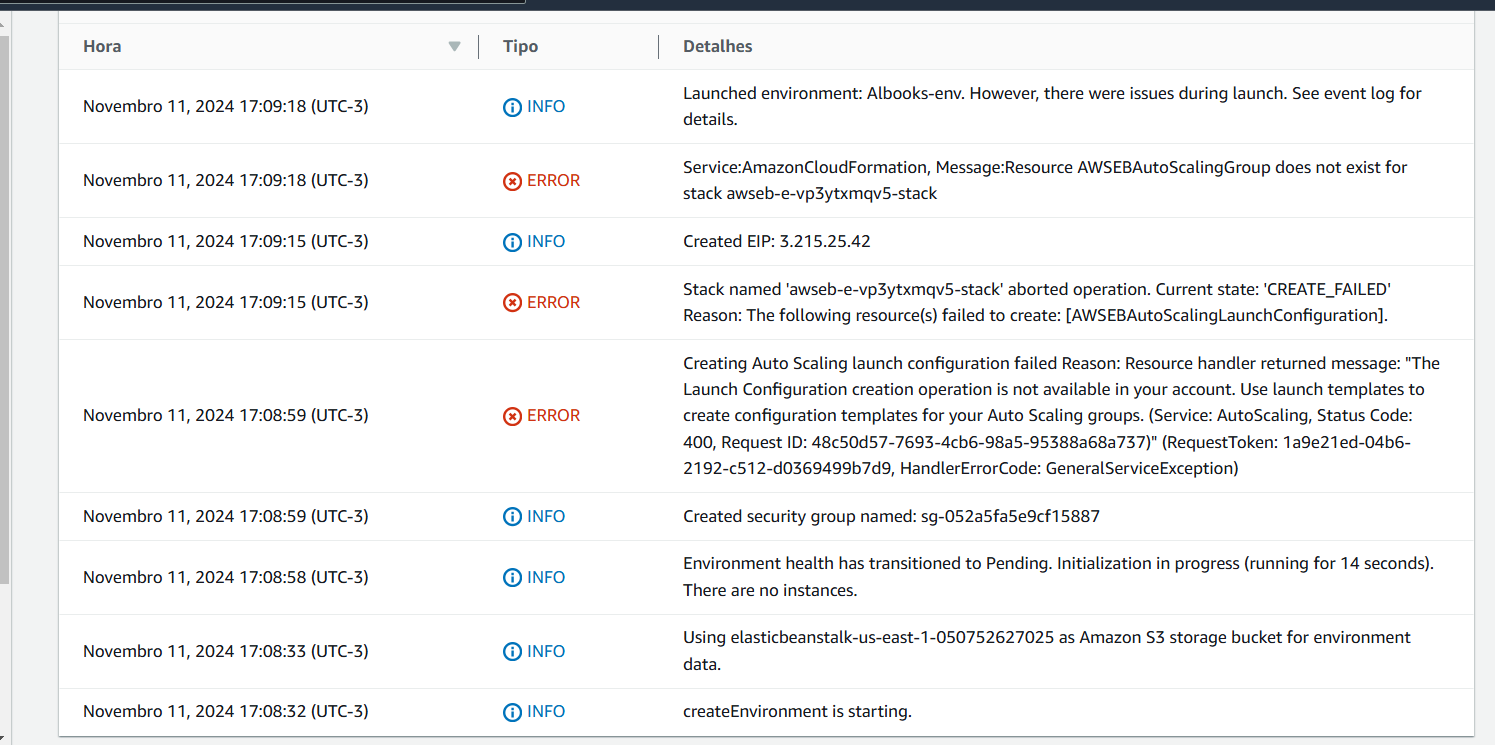Click the ERROR icon for launch configuration failed event
Screen dimensions: 1495x745
pyautogui.click(x=512, y=416)
